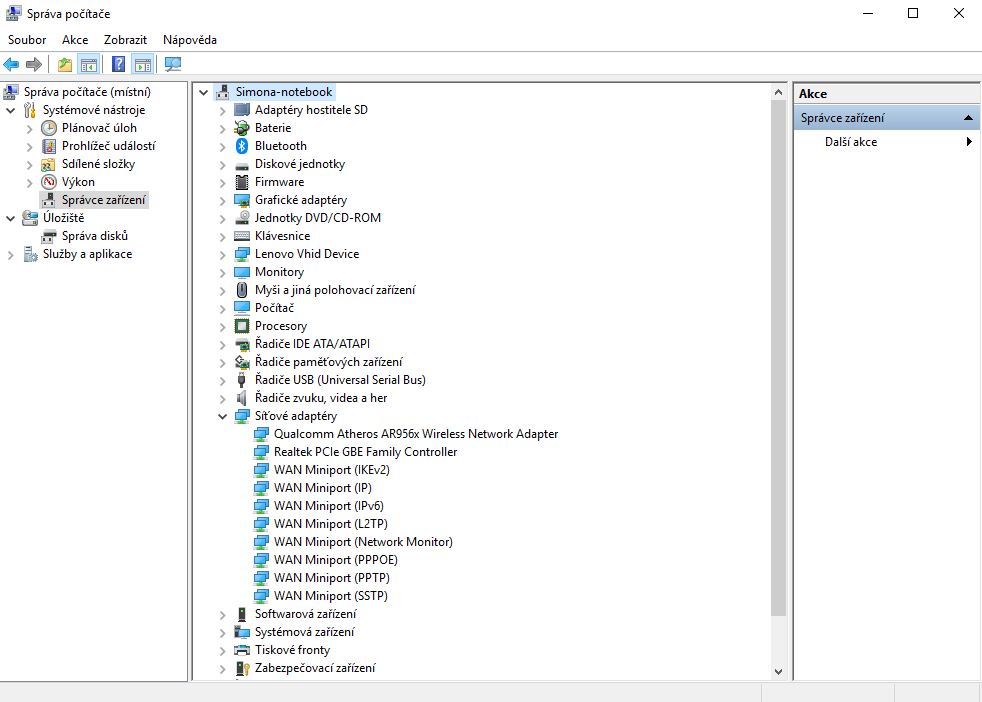Click the Plánovač úloh clock icon
This screenshot has height=702, width=982.
(49, 128)
